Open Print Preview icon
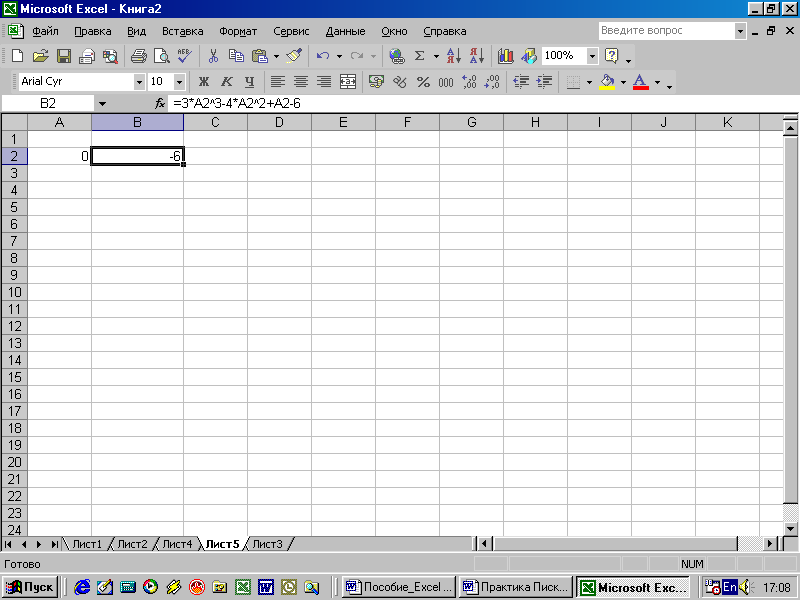This screenshot has width=800, height=600. click(x=161, y=56)
